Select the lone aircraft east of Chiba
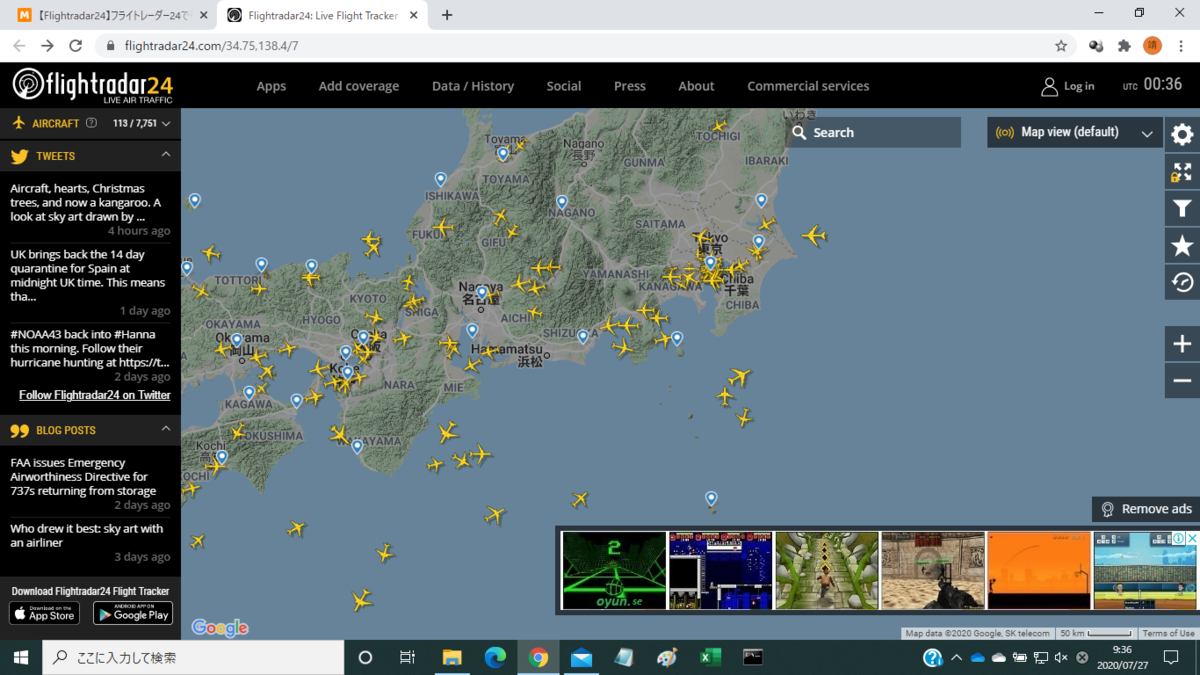 point(815,237)
